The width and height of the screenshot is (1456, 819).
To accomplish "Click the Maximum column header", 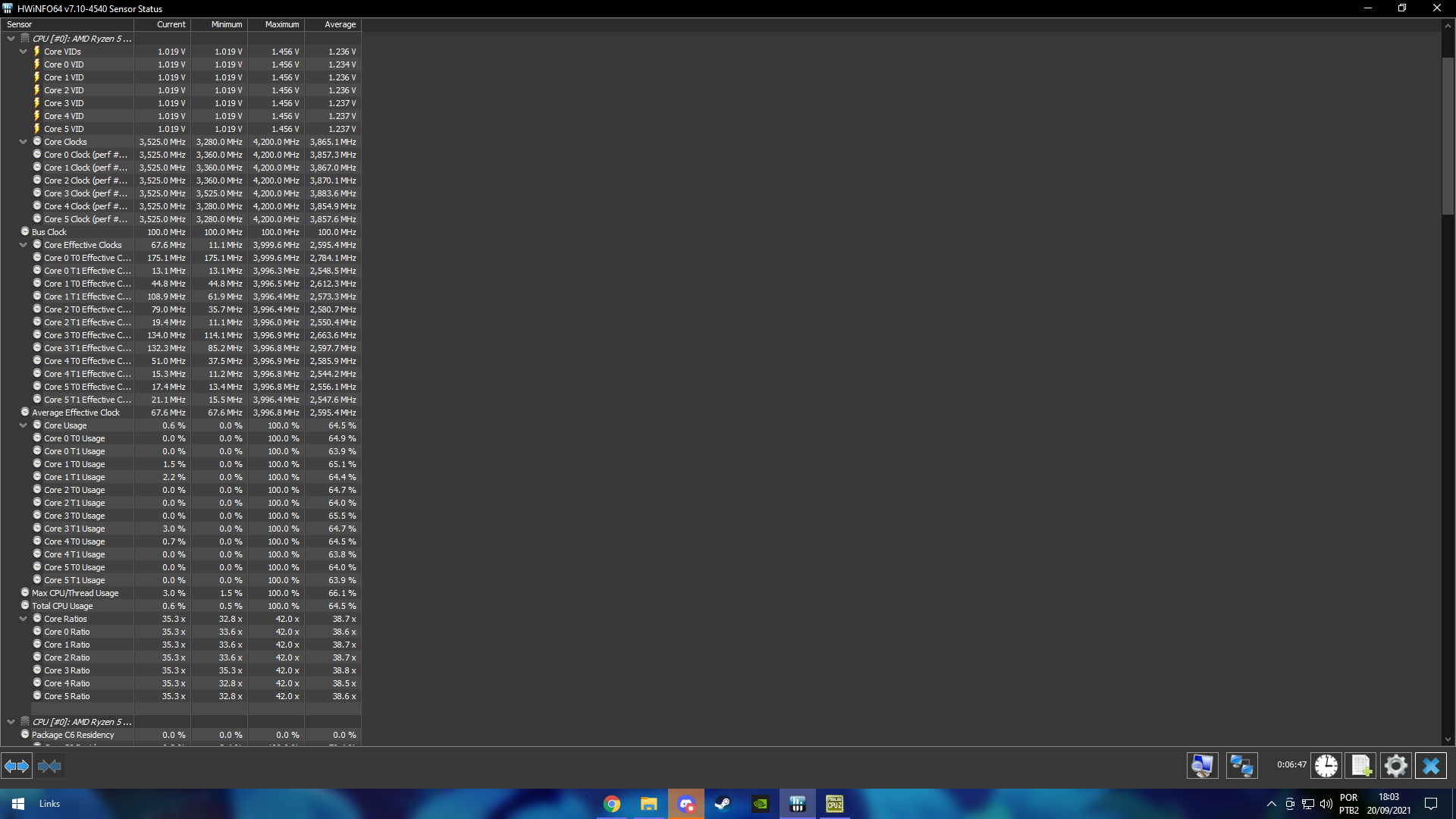I will tap(276, 24).
